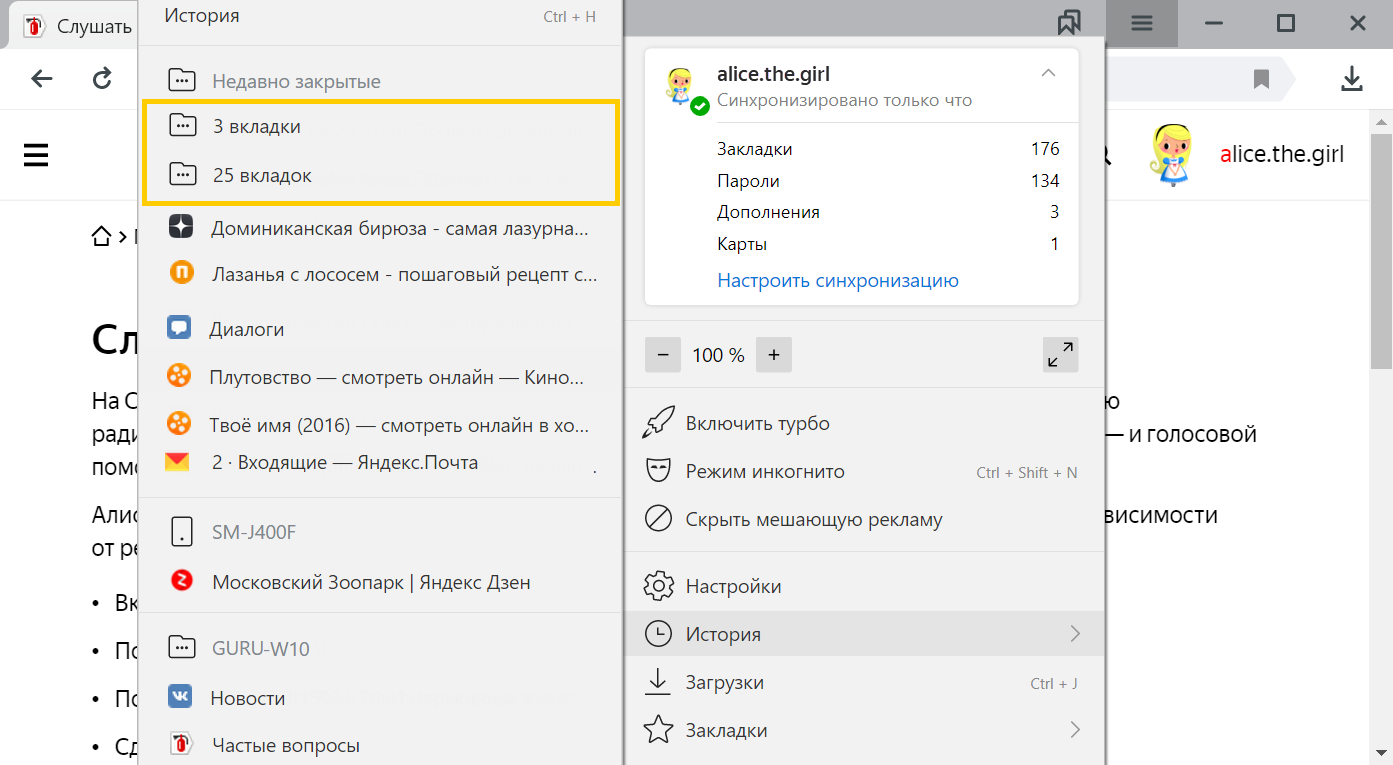Click the Настроить синхронизацию link
Screen dimensions: 1393x765
[x=838, y=280]
